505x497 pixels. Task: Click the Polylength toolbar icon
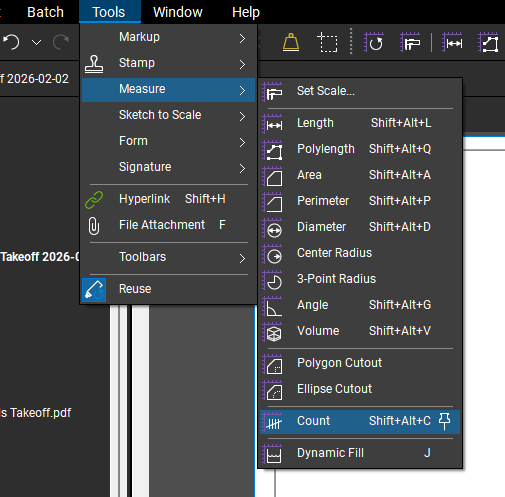point(488,42)
